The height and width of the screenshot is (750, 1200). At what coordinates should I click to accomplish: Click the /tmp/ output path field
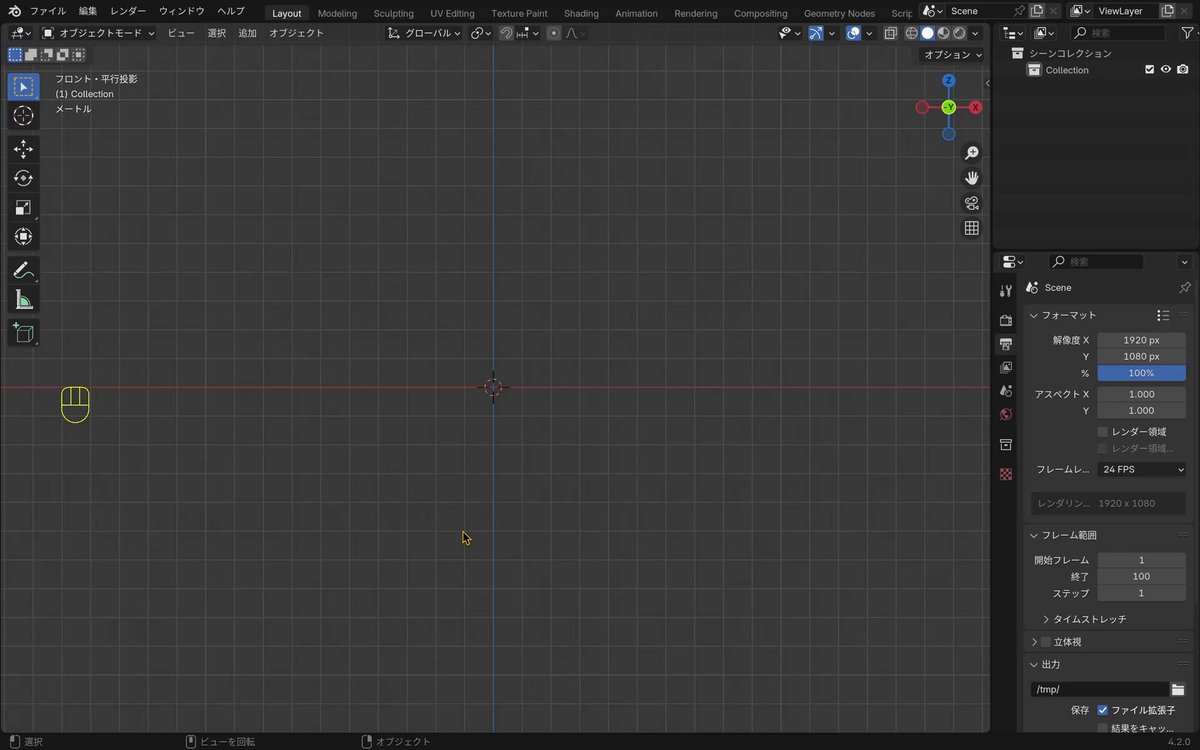(1099, 689)
